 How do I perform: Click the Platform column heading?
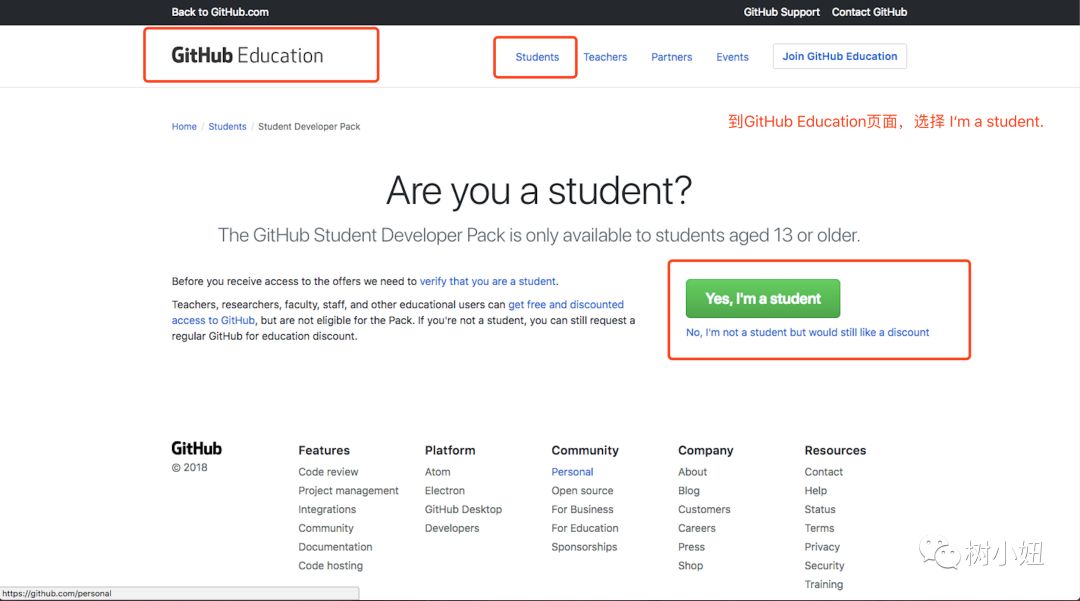click(x=450, y=450)
